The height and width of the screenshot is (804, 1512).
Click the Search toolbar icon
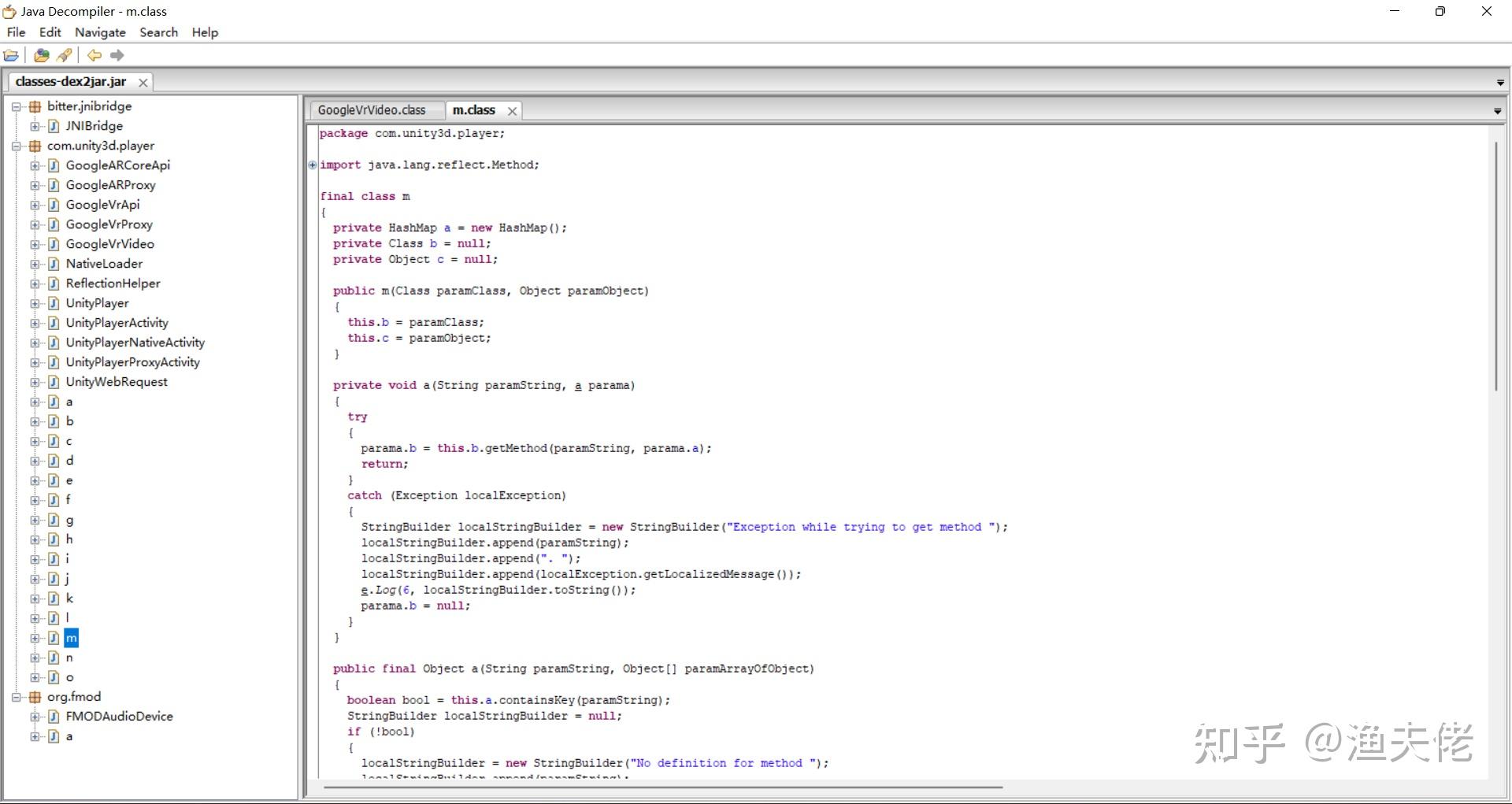tap(65, 55)
